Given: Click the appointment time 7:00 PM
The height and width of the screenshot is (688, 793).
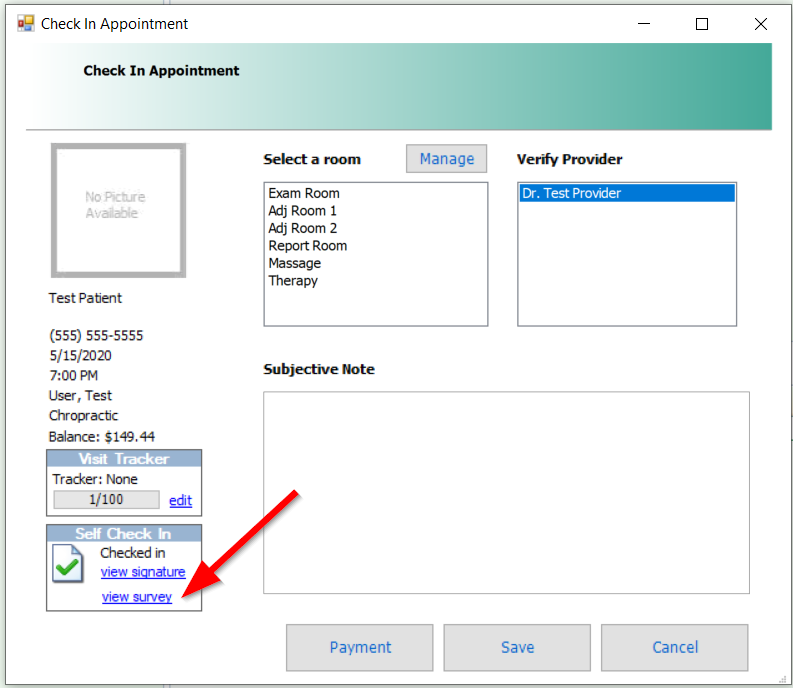Looking at the screenshot, I should (x=74, y=375).
